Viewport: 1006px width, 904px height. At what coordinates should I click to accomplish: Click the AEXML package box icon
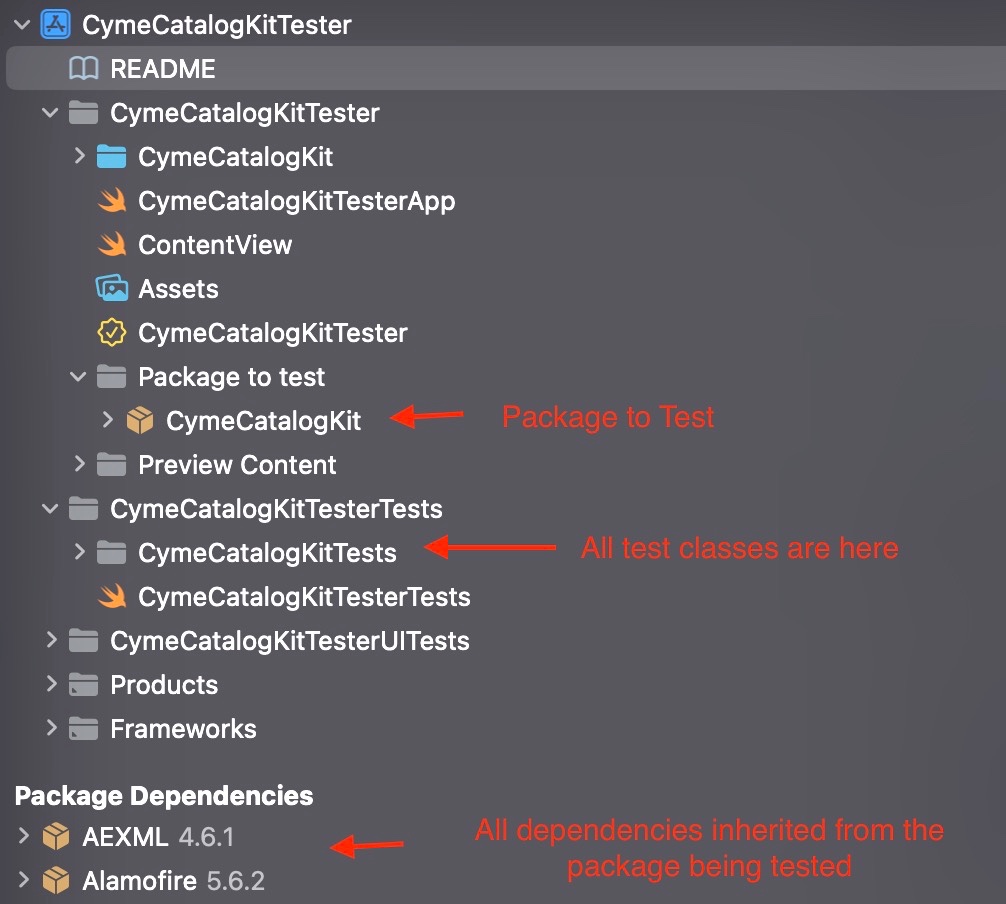(56, 837)
